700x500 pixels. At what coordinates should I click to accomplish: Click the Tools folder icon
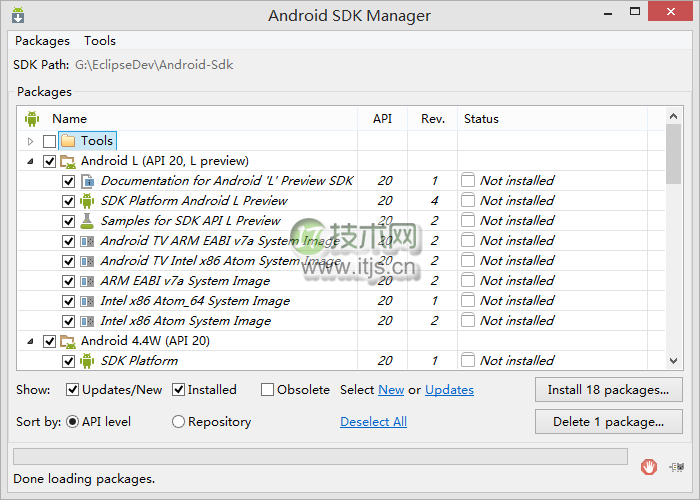68,141
